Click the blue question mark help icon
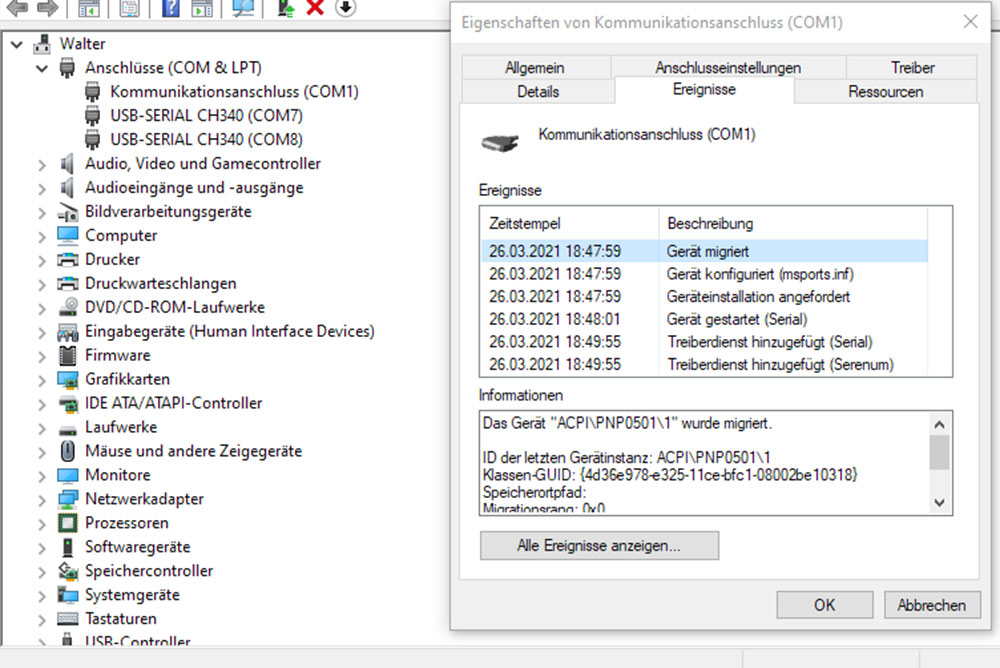Viewport: 1000px width, 668px height. (170, 9)
